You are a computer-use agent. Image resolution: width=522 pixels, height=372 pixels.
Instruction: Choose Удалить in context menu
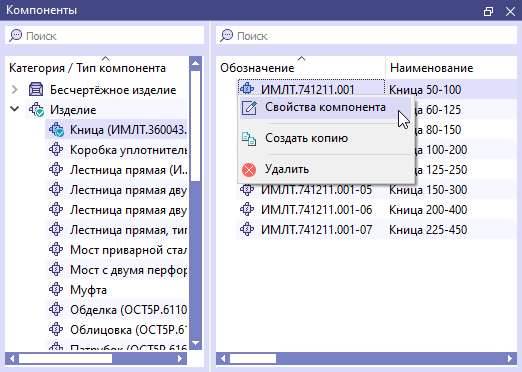pos(326,169)
